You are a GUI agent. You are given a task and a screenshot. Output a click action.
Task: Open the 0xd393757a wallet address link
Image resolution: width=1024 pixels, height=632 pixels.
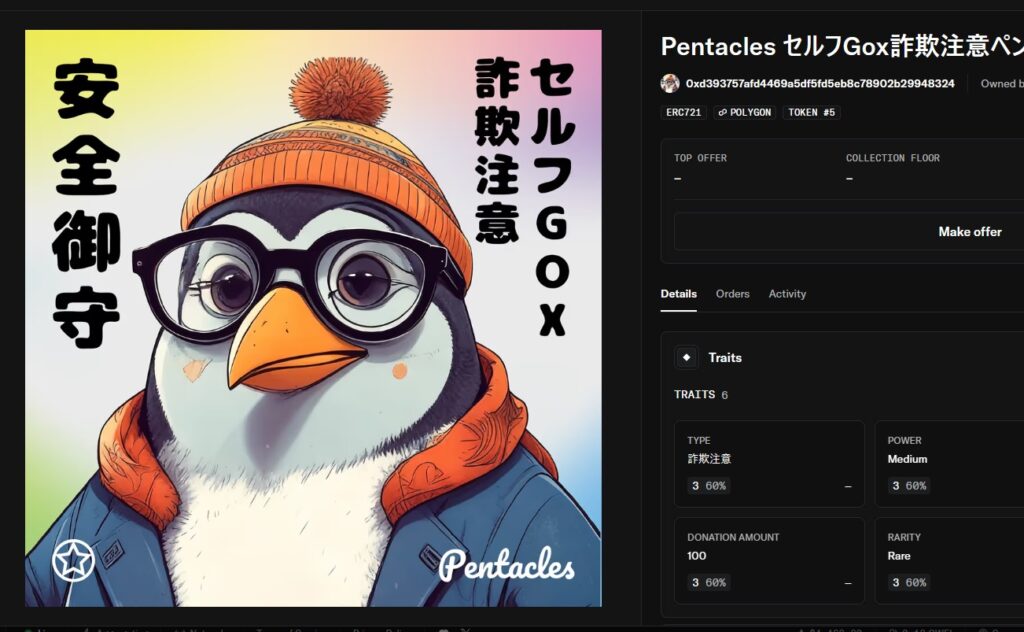click(x=819, y=84)
